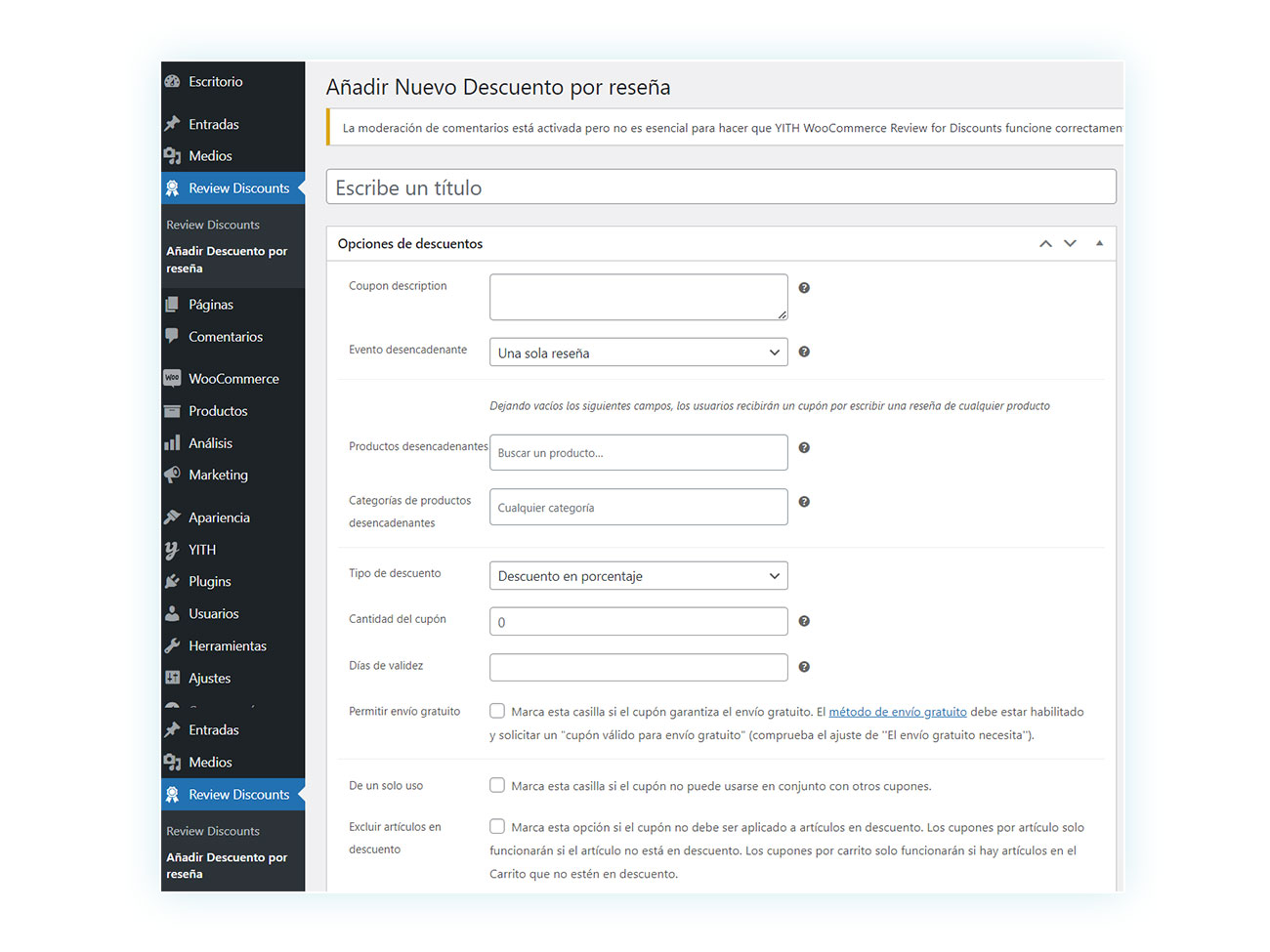Click the Escritorio dashboard icon
Viewport: 1270px width, 952px height.
[x=173, y=82]
